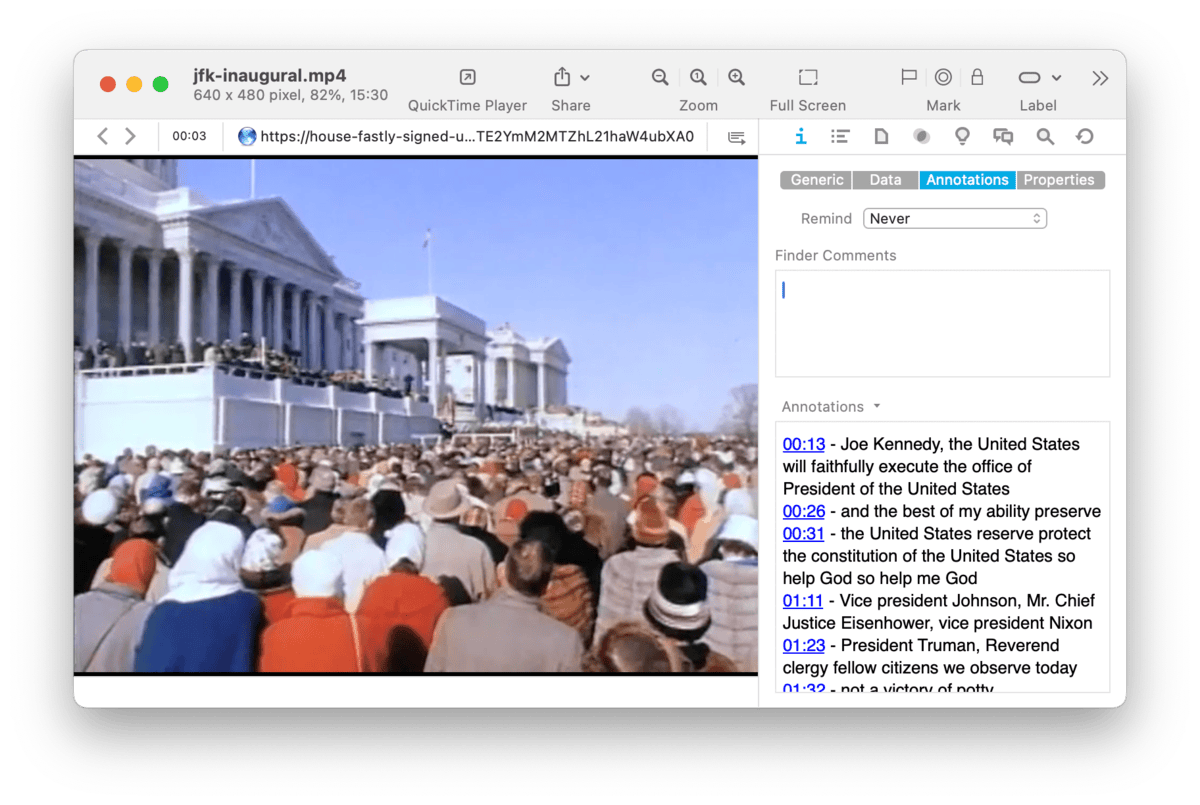Enter Full Screen mode

(808, 78)
